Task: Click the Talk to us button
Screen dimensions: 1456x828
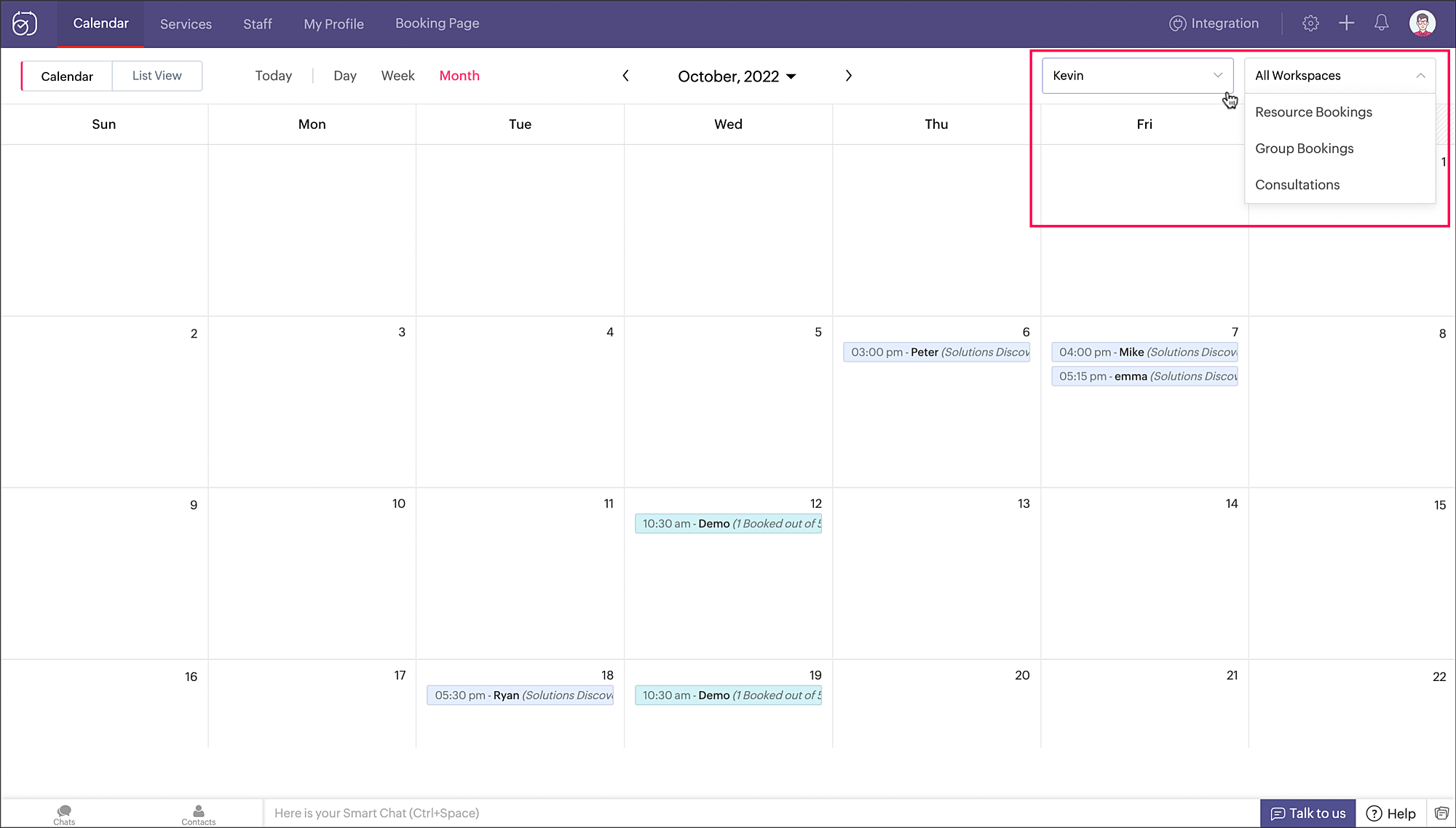Action: click(x=1307, y=813)
